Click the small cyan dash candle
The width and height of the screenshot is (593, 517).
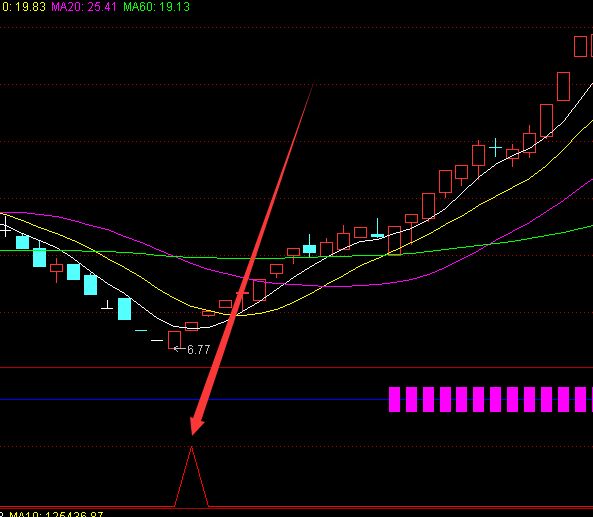click(x=141, y=331)
